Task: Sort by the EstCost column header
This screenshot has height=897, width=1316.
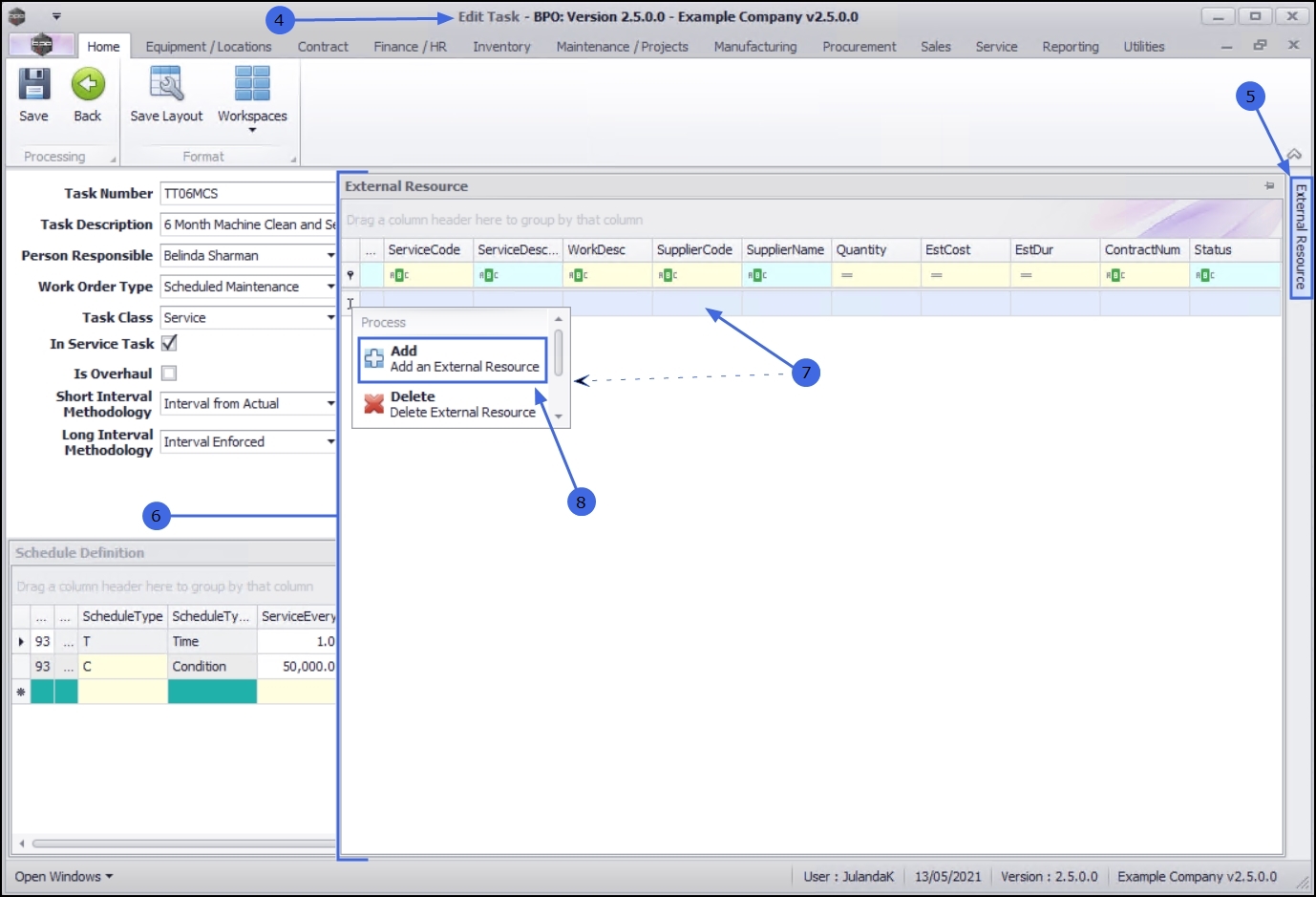Action: (x=966, y=250)
